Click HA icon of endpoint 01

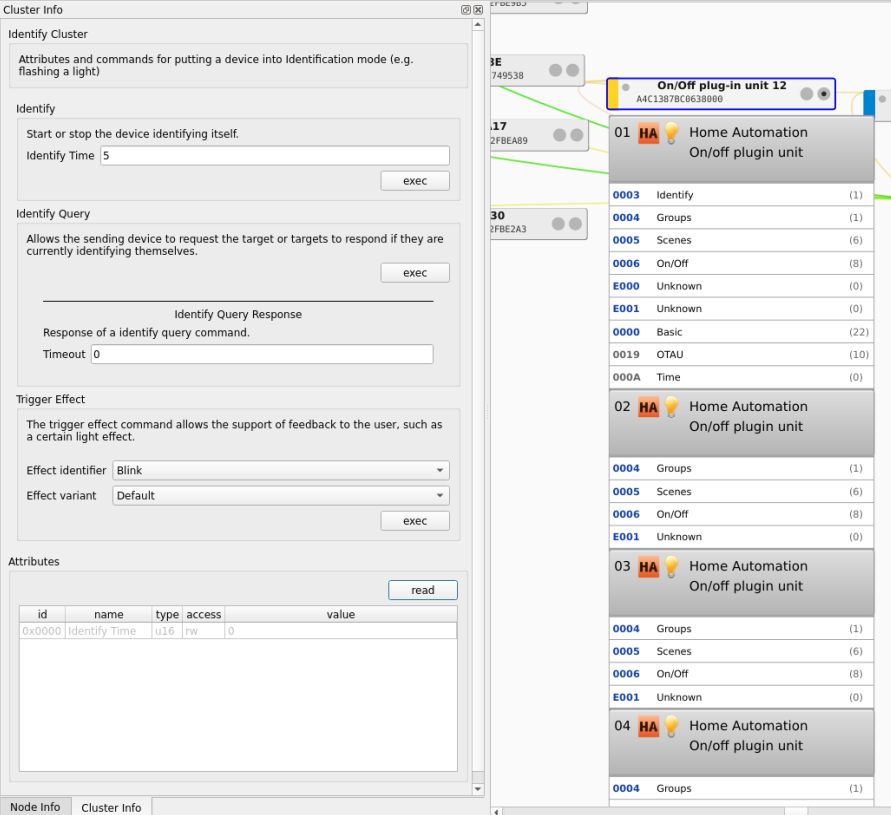[648, 134]
